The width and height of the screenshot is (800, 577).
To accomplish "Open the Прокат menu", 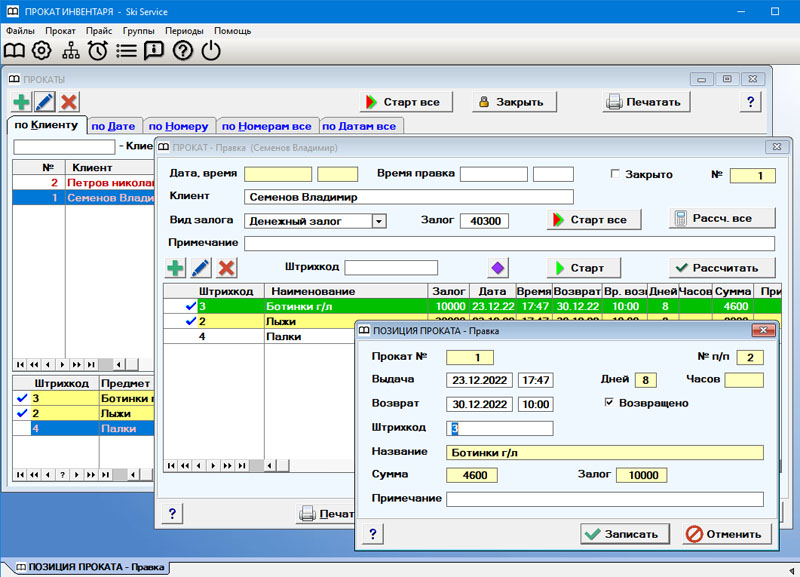I will point(60,31).
